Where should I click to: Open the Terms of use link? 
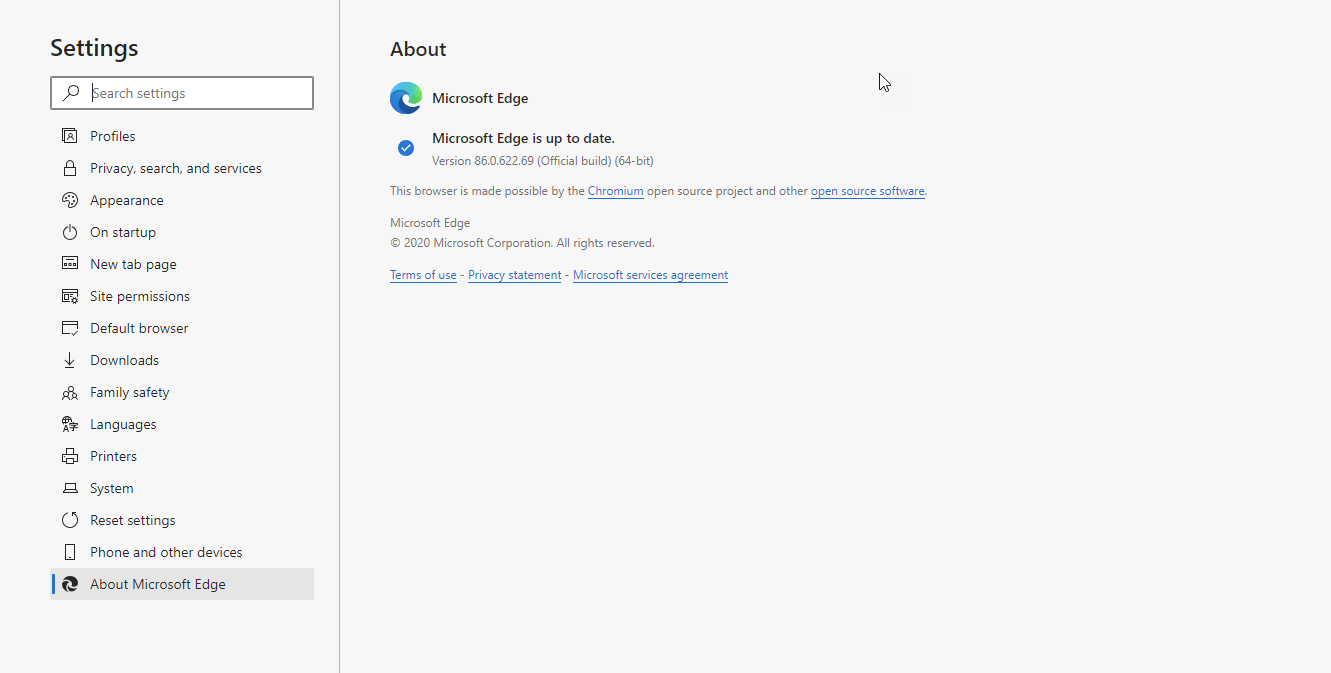coord(423,275)
